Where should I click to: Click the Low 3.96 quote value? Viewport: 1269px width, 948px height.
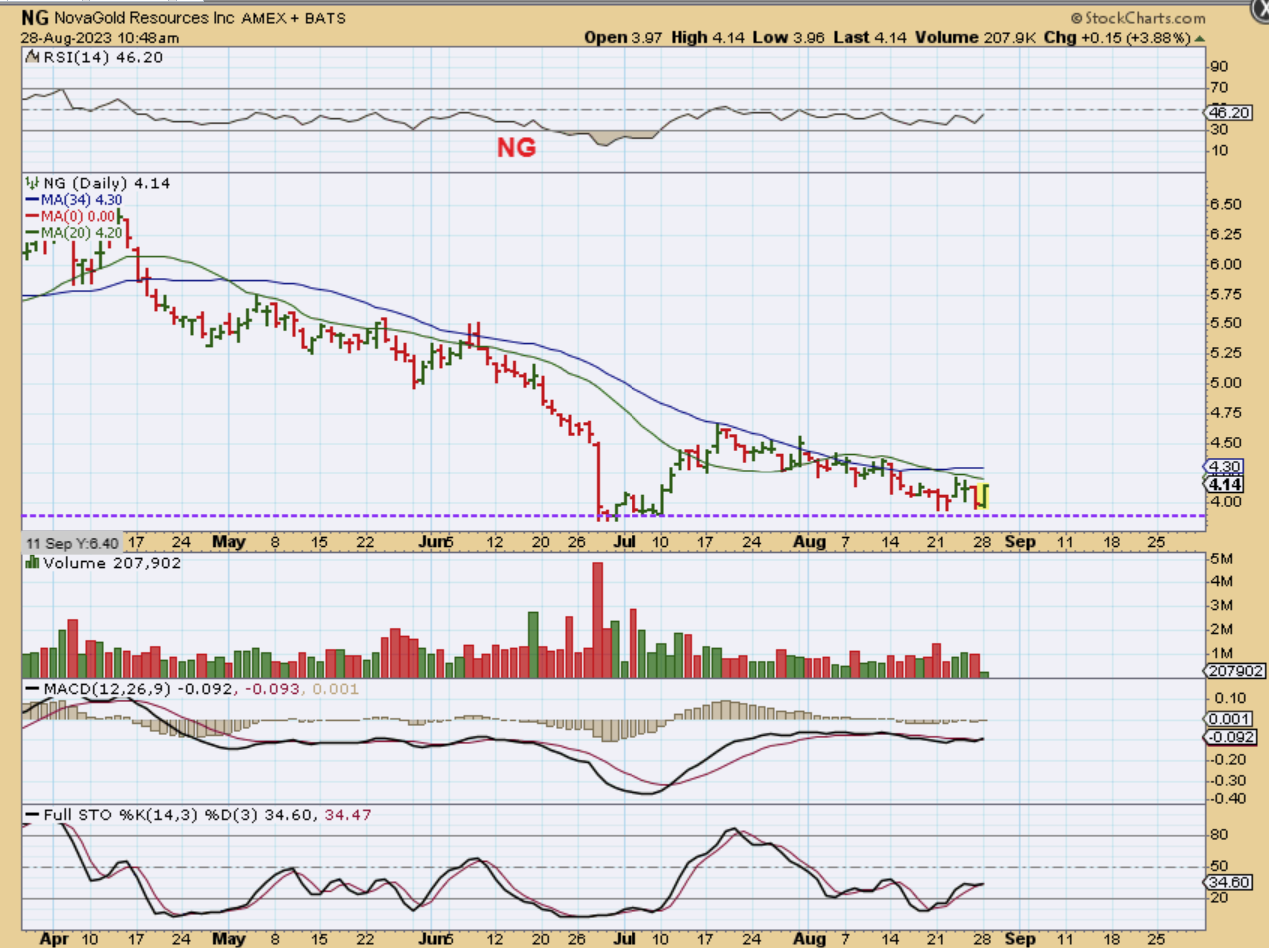click(787, 38)
